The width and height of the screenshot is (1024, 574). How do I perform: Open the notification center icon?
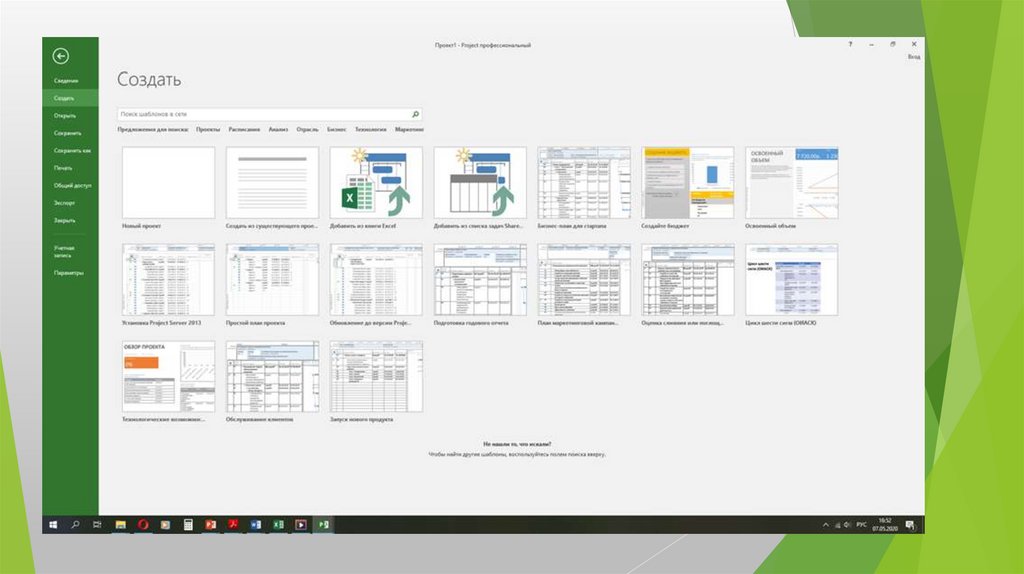910,525
